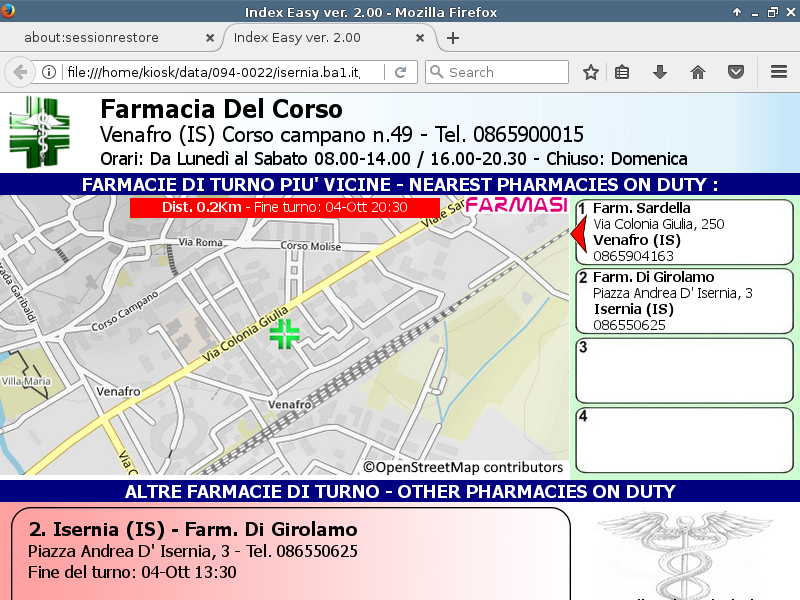Go to the Firefox home page icon
Image resolution: width=800 pixels, height=600 pixels.
[698, 72]
